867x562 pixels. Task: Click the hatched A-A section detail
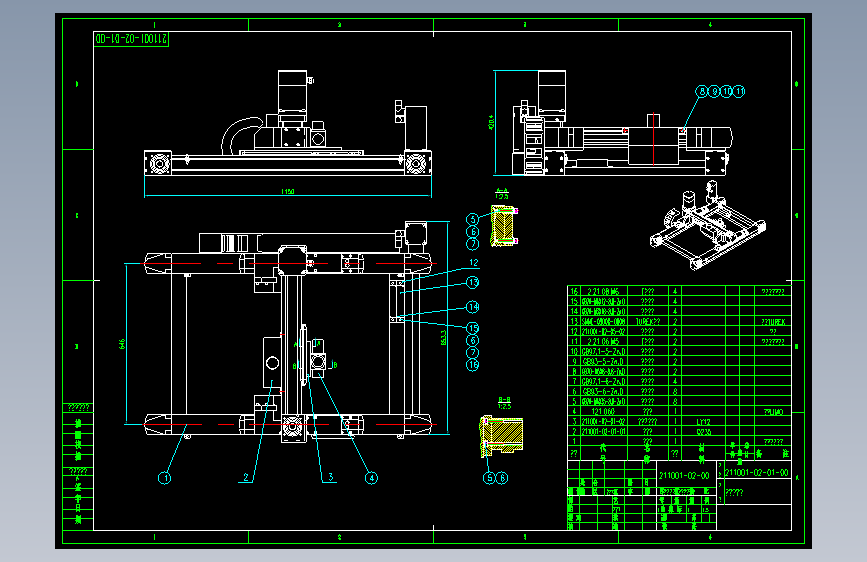pos(504,226)
